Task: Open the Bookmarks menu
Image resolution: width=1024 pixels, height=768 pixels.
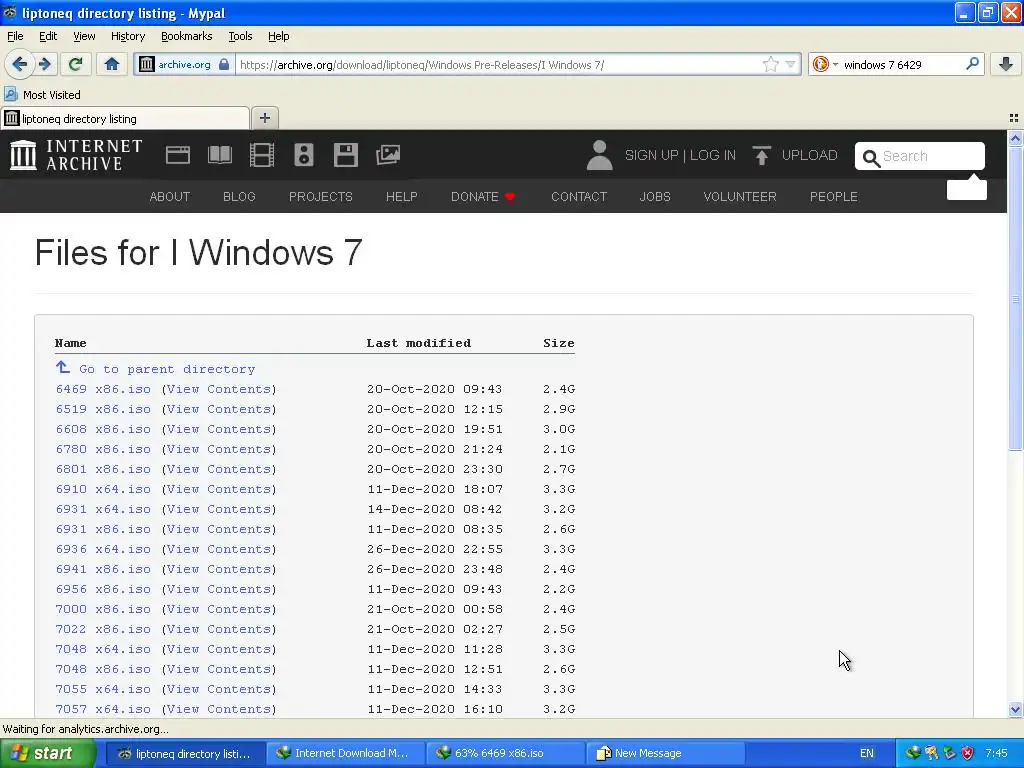Action: (x=186, y=36)
